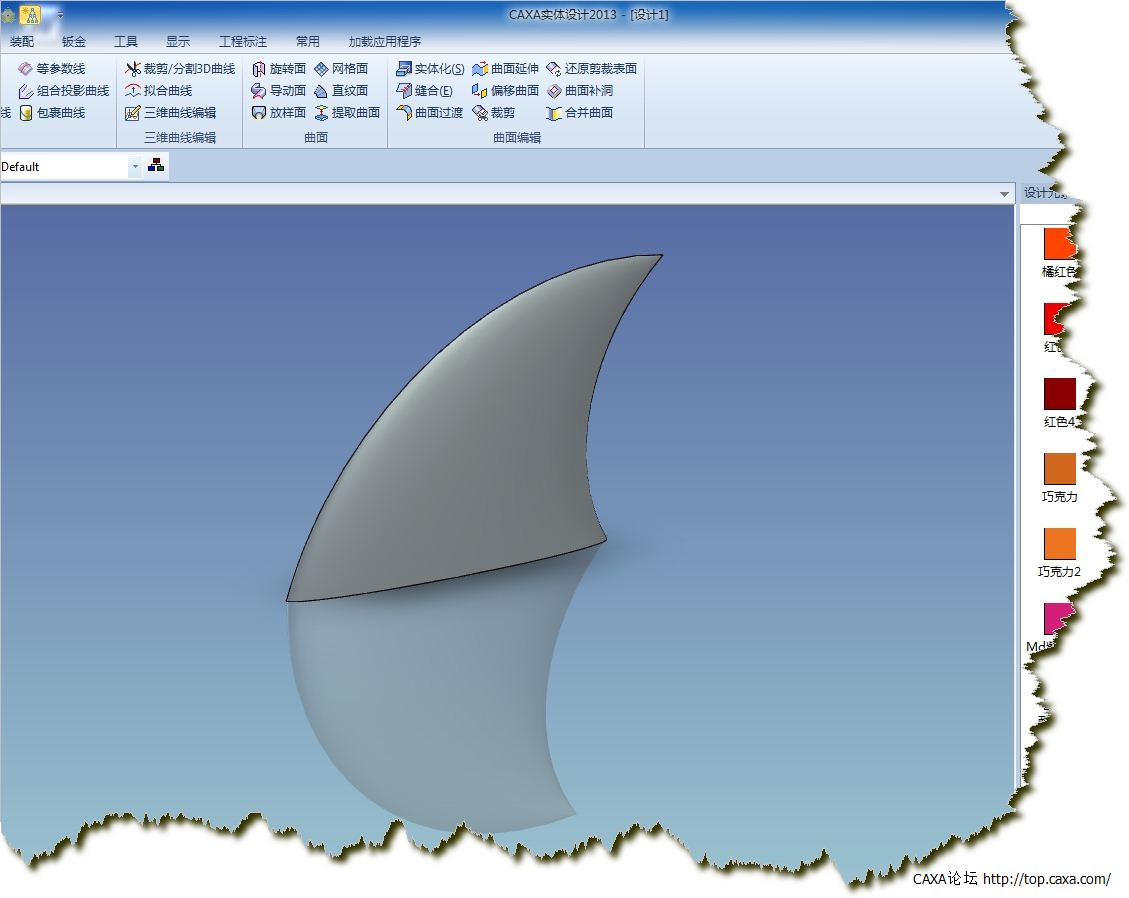Choose the 导动面 sweep surface tool
This screenshot has height=898, width=1129.
pos(279,91)
